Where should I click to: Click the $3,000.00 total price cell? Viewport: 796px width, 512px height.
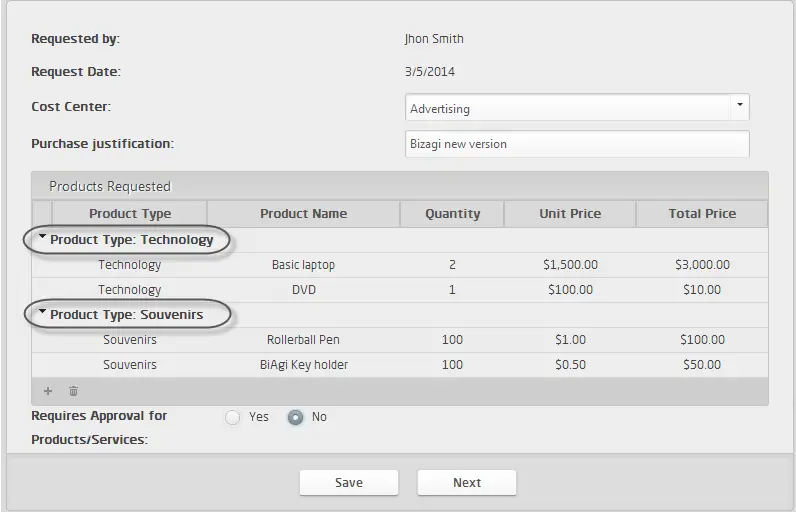(702, 265)
